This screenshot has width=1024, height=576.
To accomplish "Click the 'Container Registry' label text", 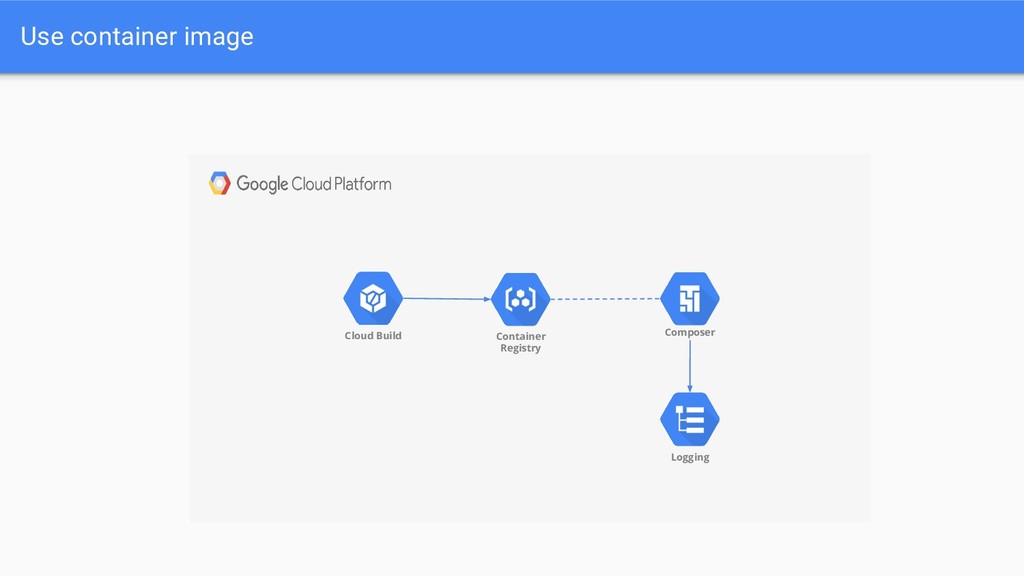I will [x=520, y=342].
